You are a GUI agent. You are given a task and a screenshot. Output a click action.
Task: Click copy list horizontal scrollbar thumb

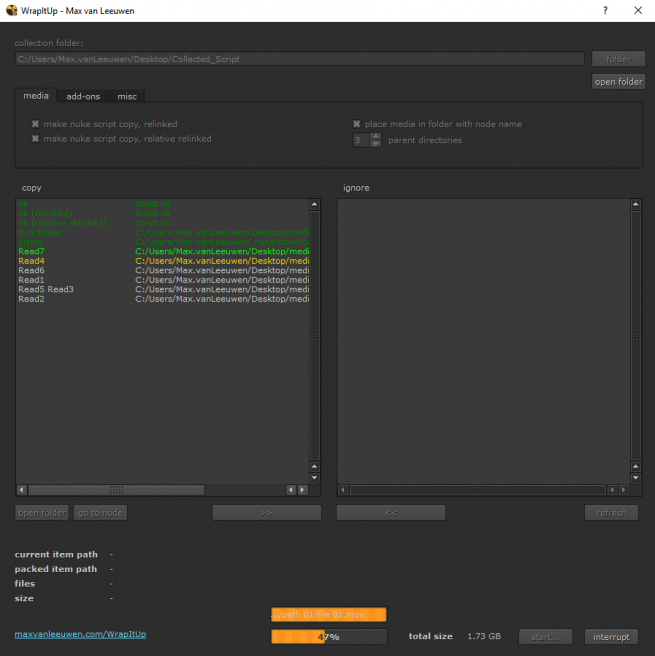coord(116,489)
